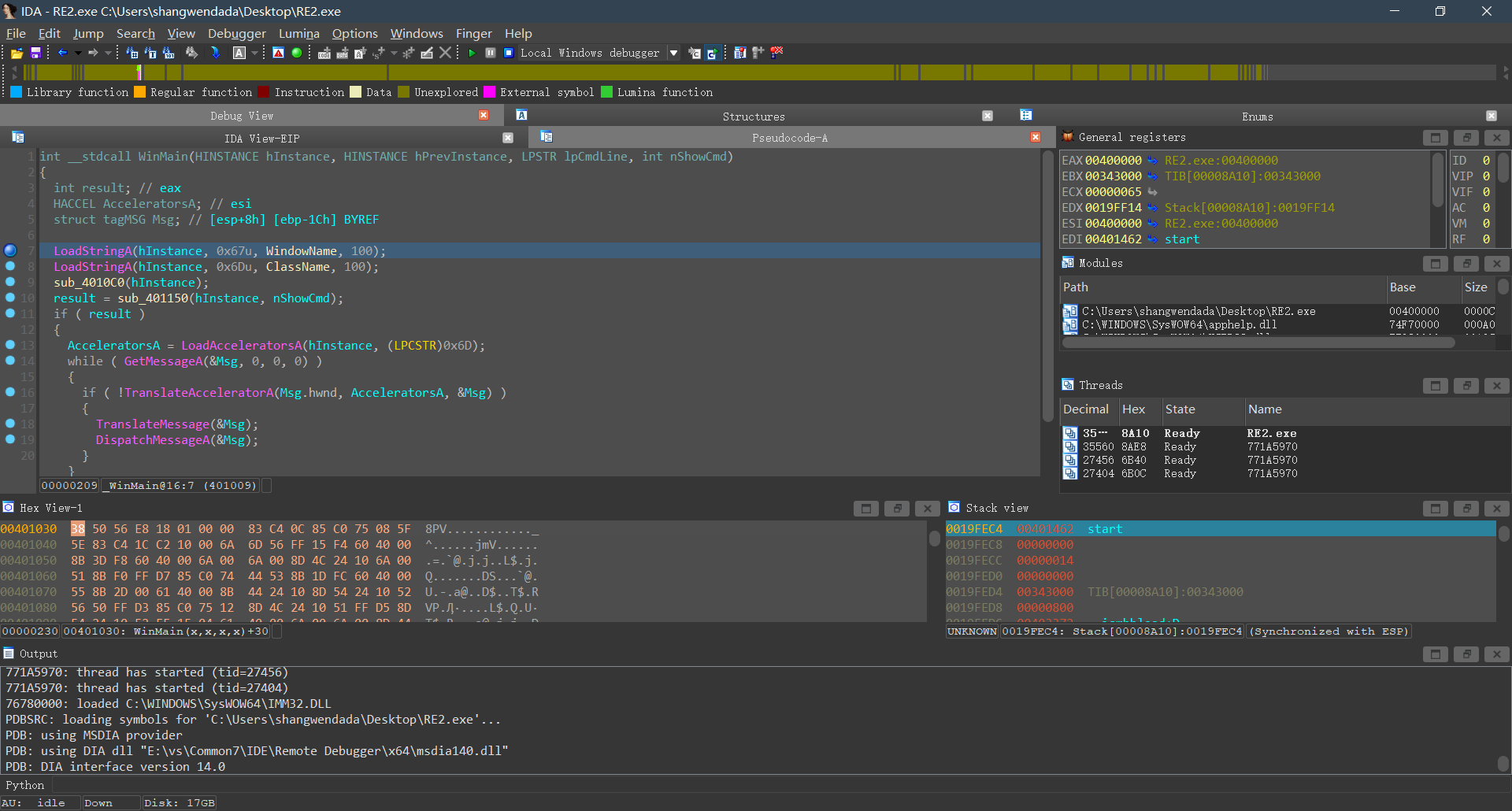Toggle breakpoint dot on line 8
The width and height of the screenshot is (1512, 811).
(x=10, y=266)
